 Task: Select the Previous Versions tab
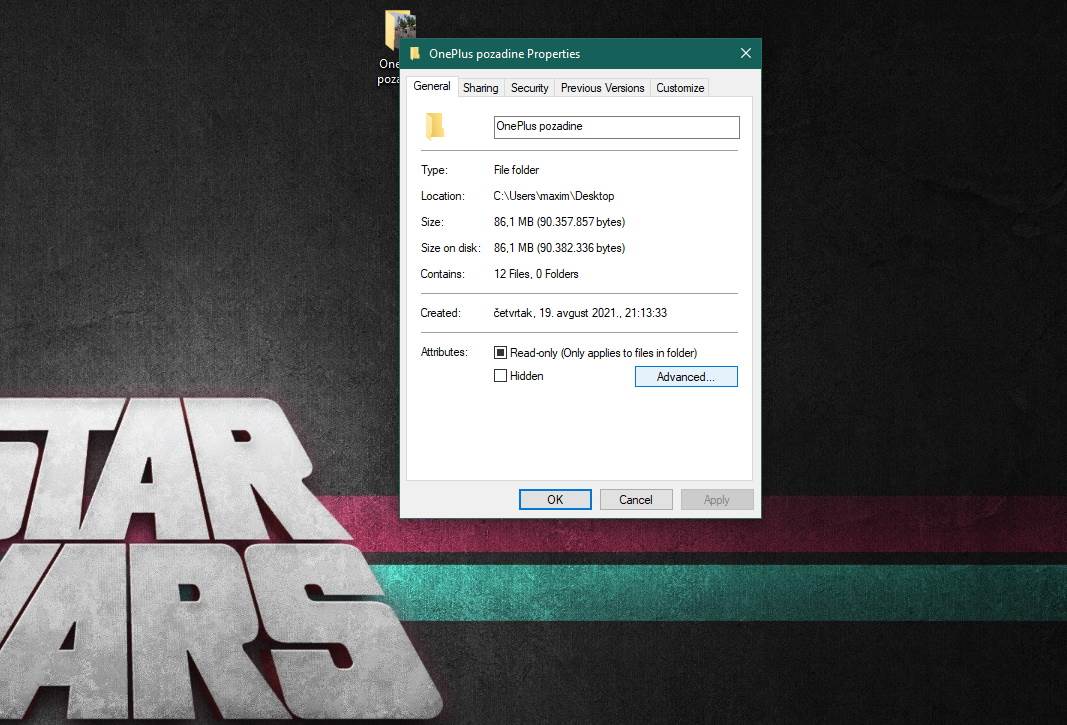coord(602,88)
